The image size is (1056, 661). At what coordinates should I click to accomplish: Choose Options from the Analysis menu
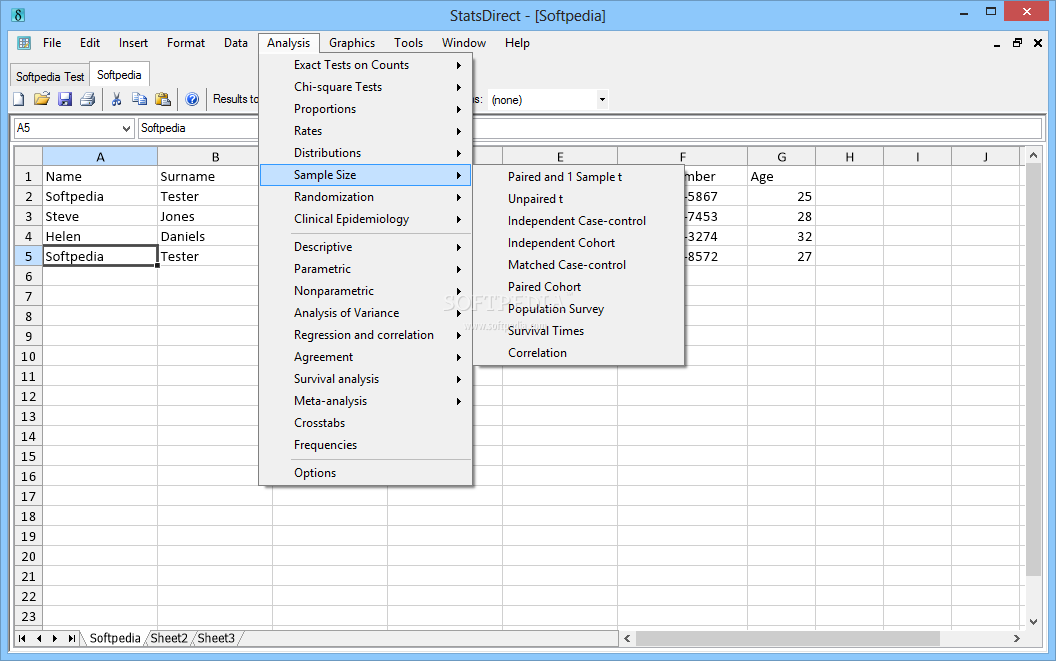click(x=366, y=473)
